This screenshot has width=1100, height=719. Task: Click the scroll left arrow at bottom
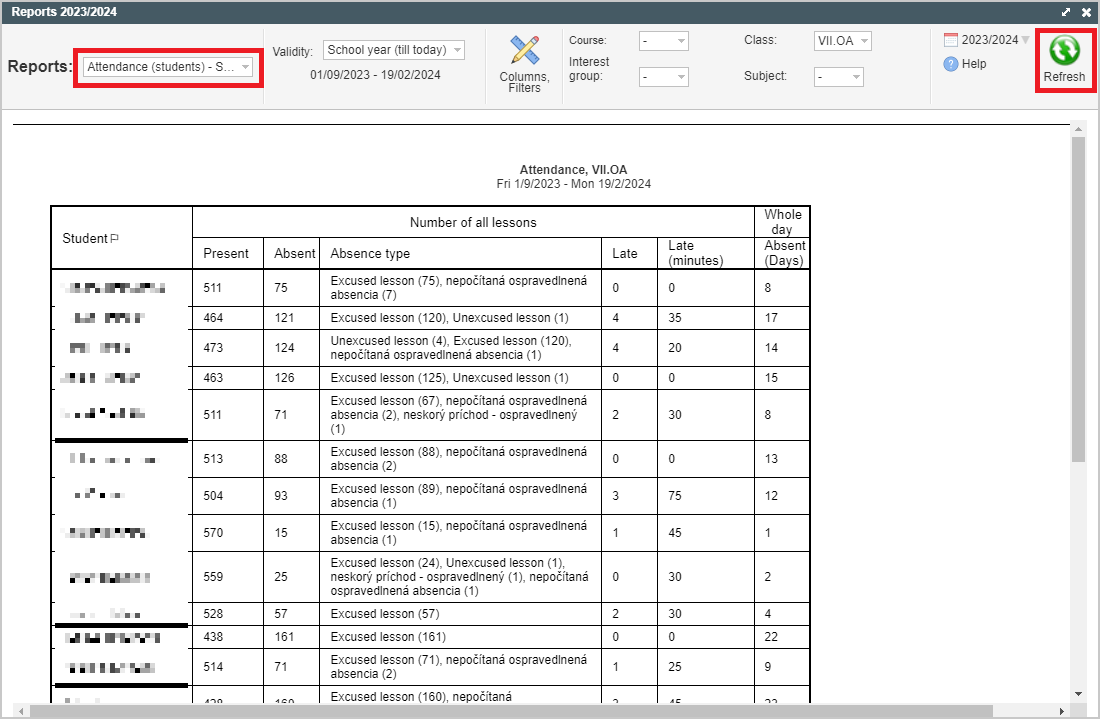click(21, 711)
